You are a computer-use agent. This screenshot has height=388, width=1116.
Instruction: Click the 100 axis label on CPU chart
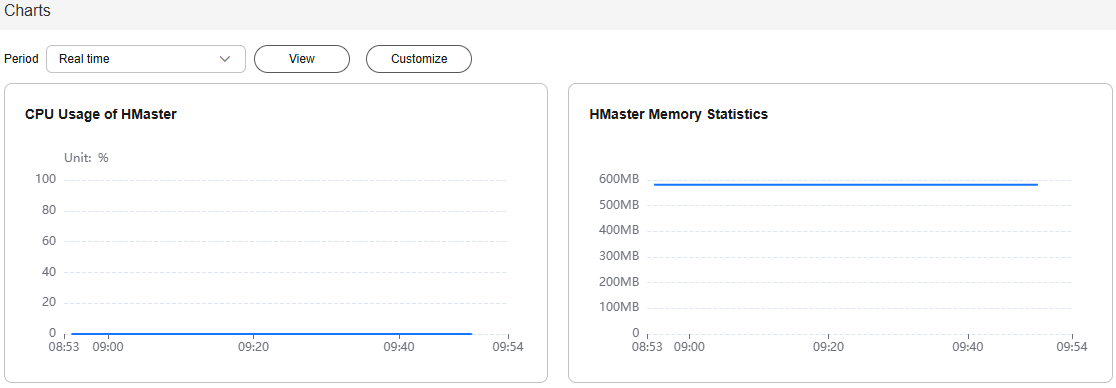coord(46,179)
